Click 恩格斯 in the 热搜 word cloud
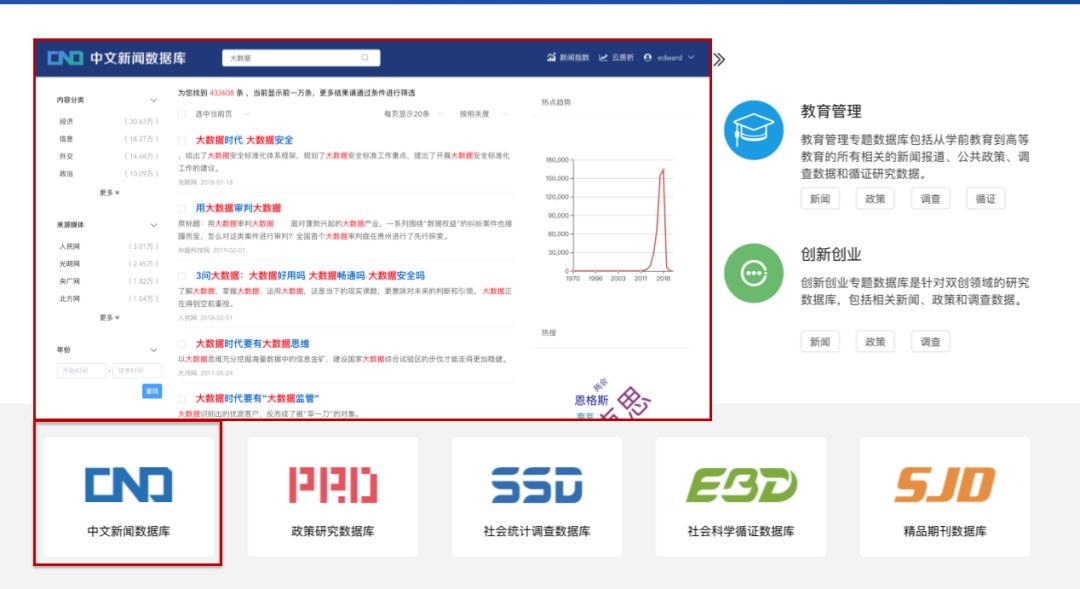 pos(591,400)
